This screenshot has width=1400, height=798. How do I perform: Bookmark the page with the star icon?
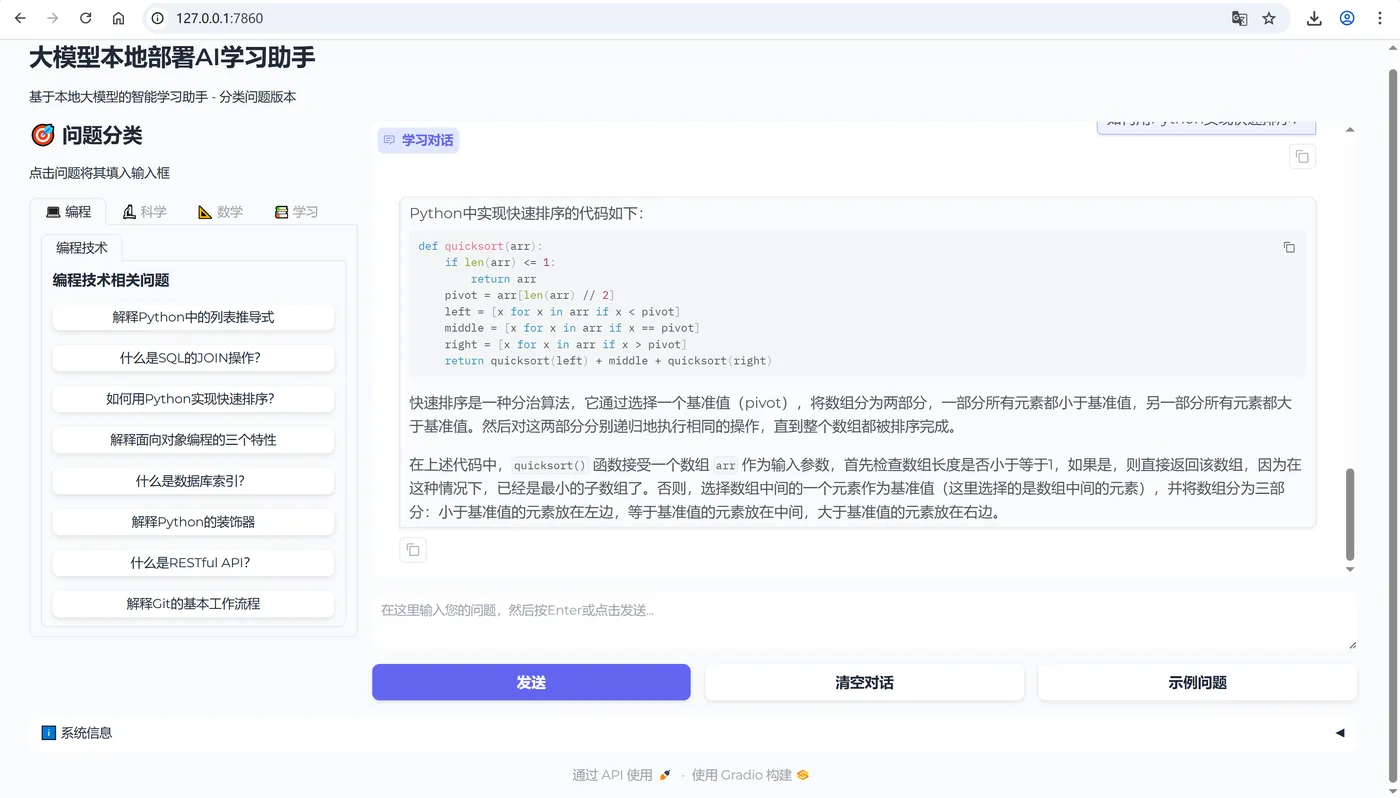(x=1268, y=17)
